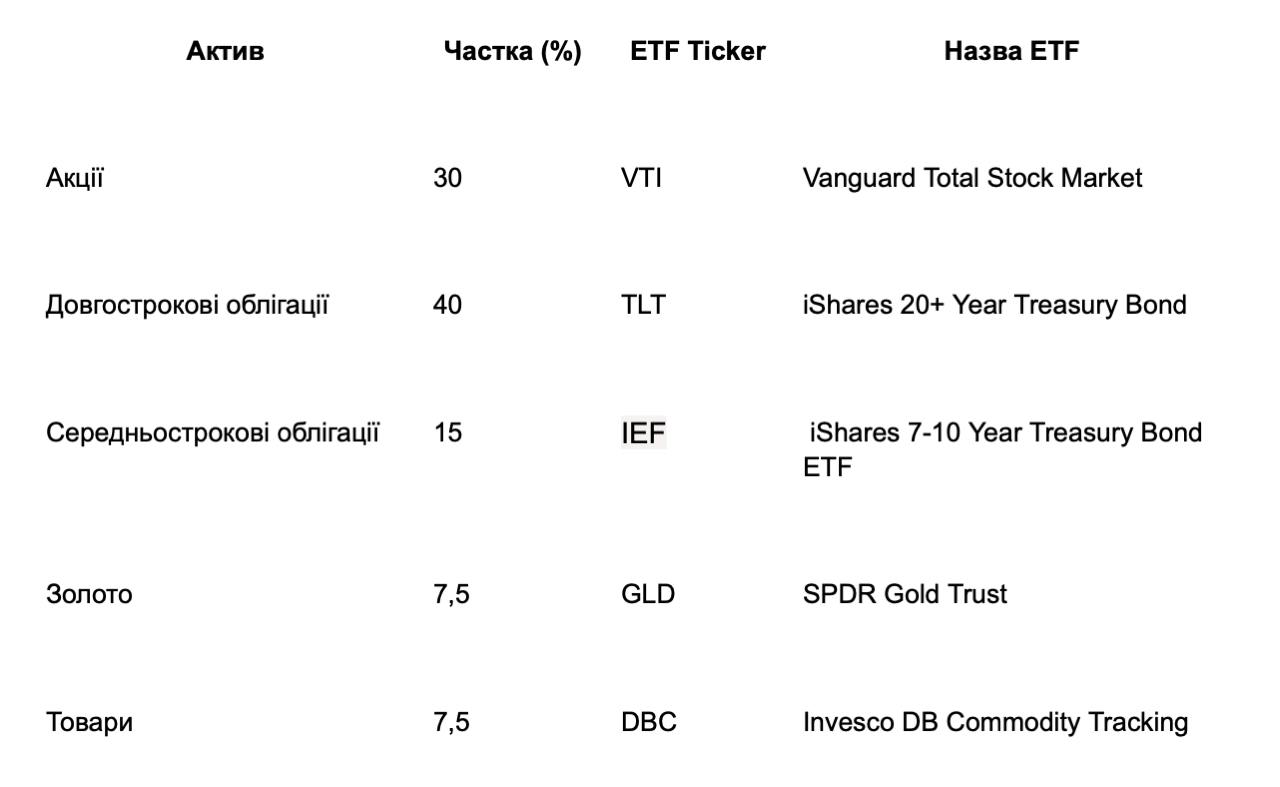Select the 40 percent share value
The height and width of the screenshot is (787, 1280).
[447, 305]
